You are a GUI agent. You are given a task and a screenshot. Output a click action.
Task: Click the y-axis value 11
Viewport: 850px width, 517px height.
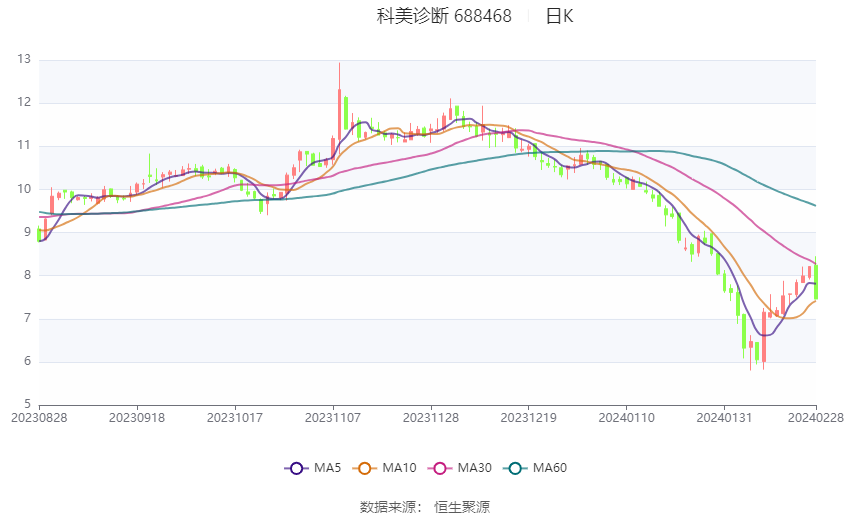(24, 145)
